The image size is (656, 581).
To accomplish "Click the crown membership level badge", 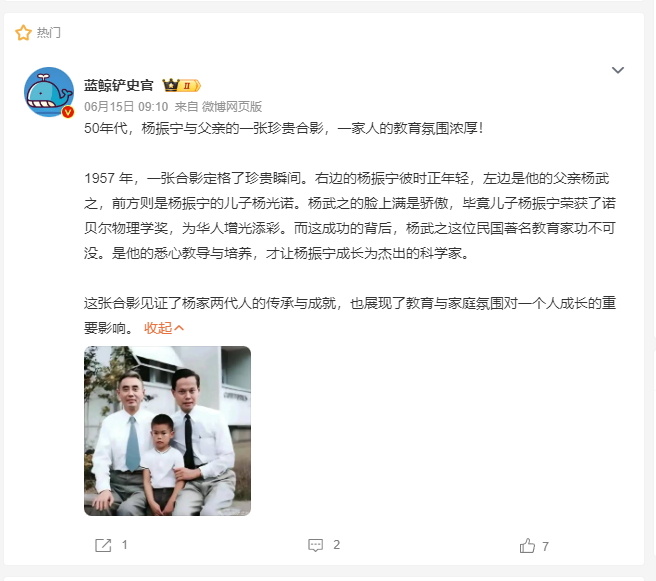I will [182, 86].
